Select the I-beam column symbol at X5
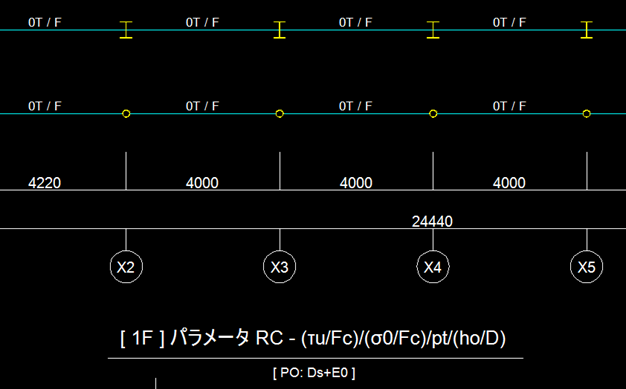This screenshot has height=389, width=626. [586, 30]
